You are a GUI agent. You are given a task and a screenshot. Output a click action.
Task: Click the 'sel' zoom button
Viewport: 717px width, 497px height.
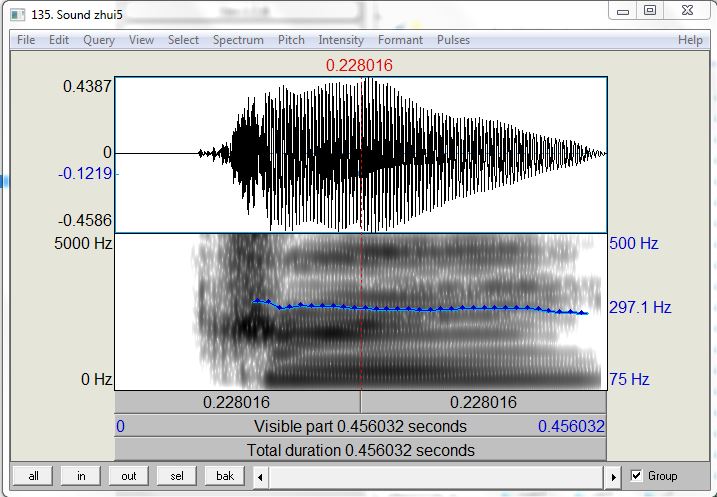click(177, 476)
